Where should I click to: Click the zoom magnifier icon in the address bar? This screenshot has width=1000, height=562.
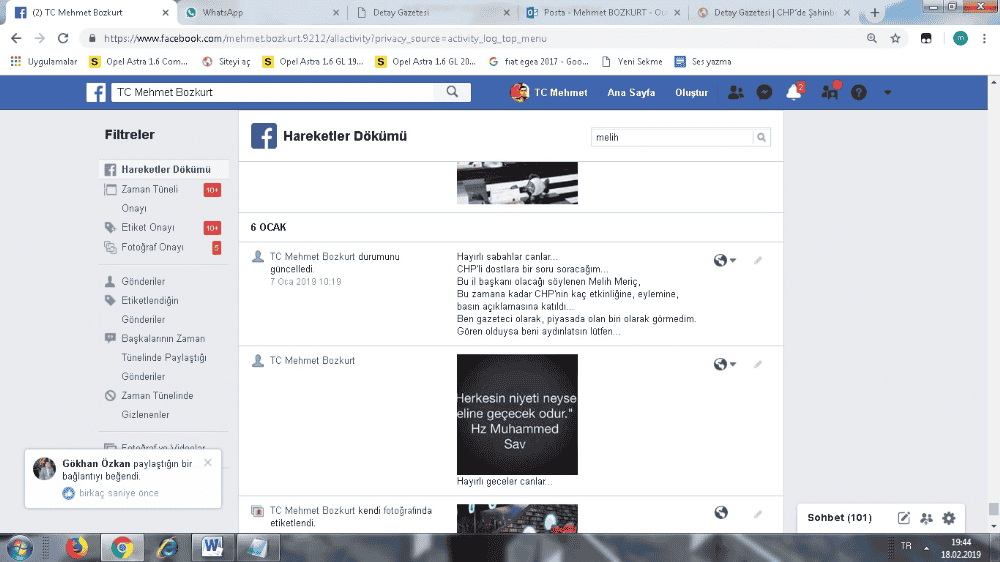coord(872,38)
